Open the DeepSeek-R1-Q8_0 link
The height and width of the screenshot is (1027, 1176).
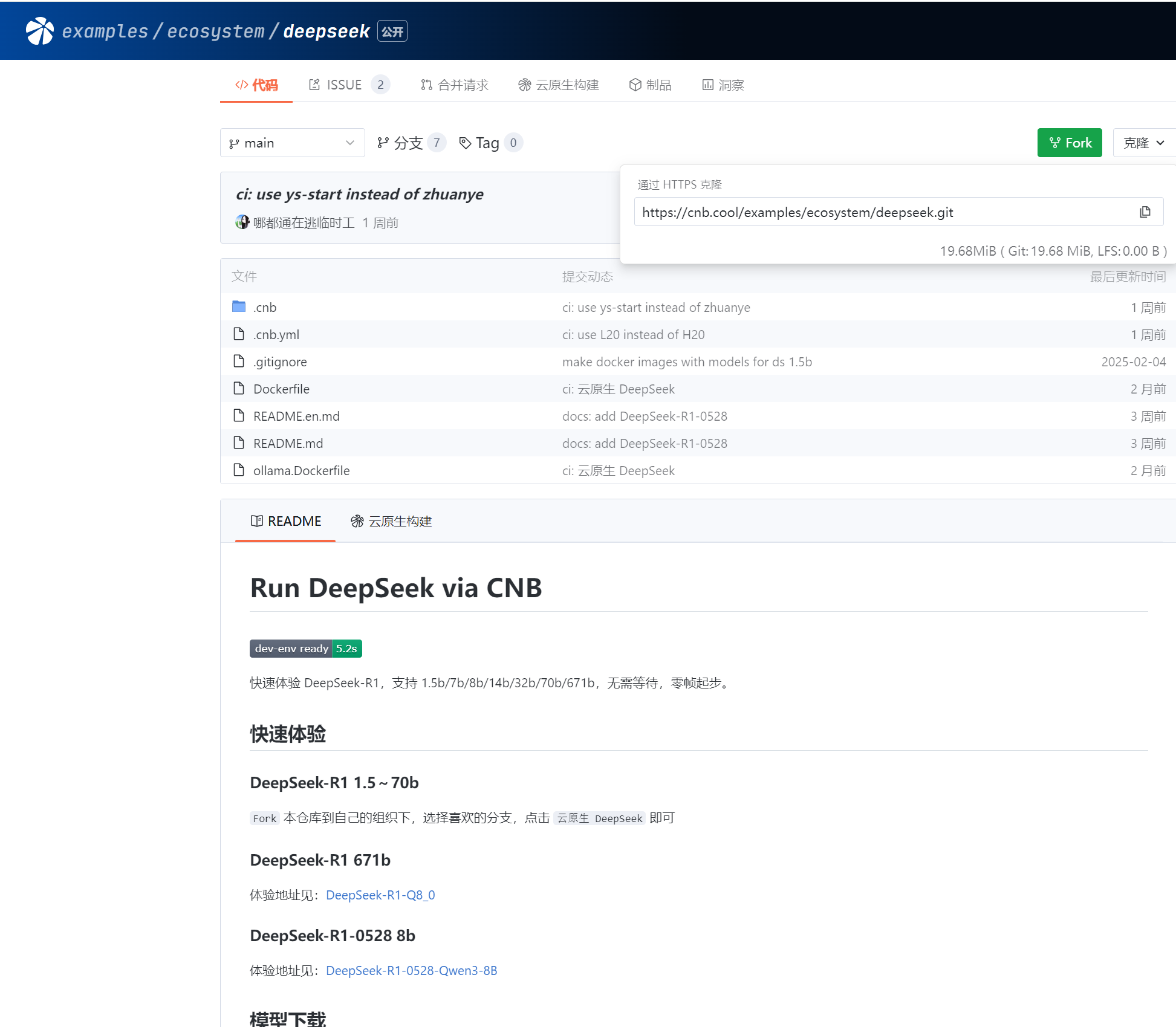[380, 895]
